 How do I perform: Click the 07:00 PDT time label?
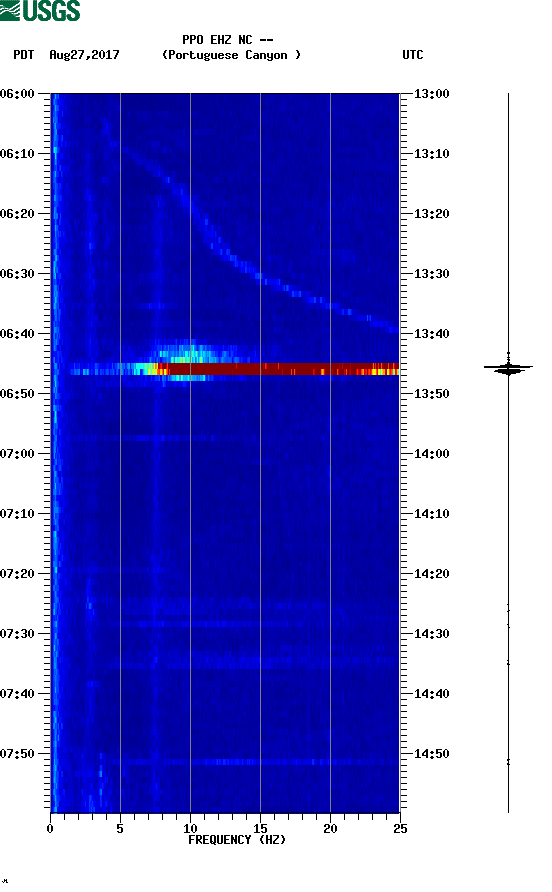coord(17,454)
